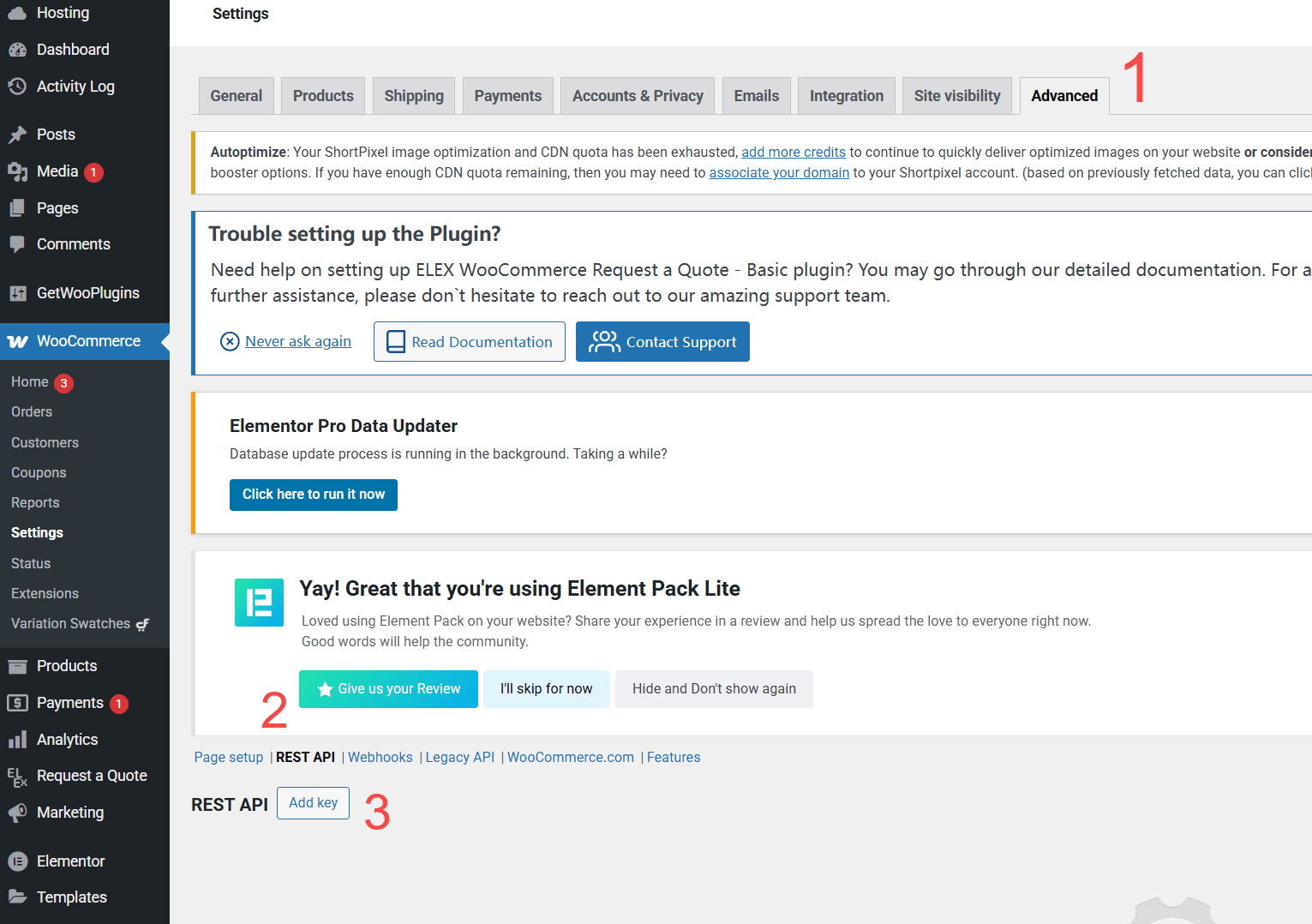Click Hide and Don't show again

[x=714, y=689]
